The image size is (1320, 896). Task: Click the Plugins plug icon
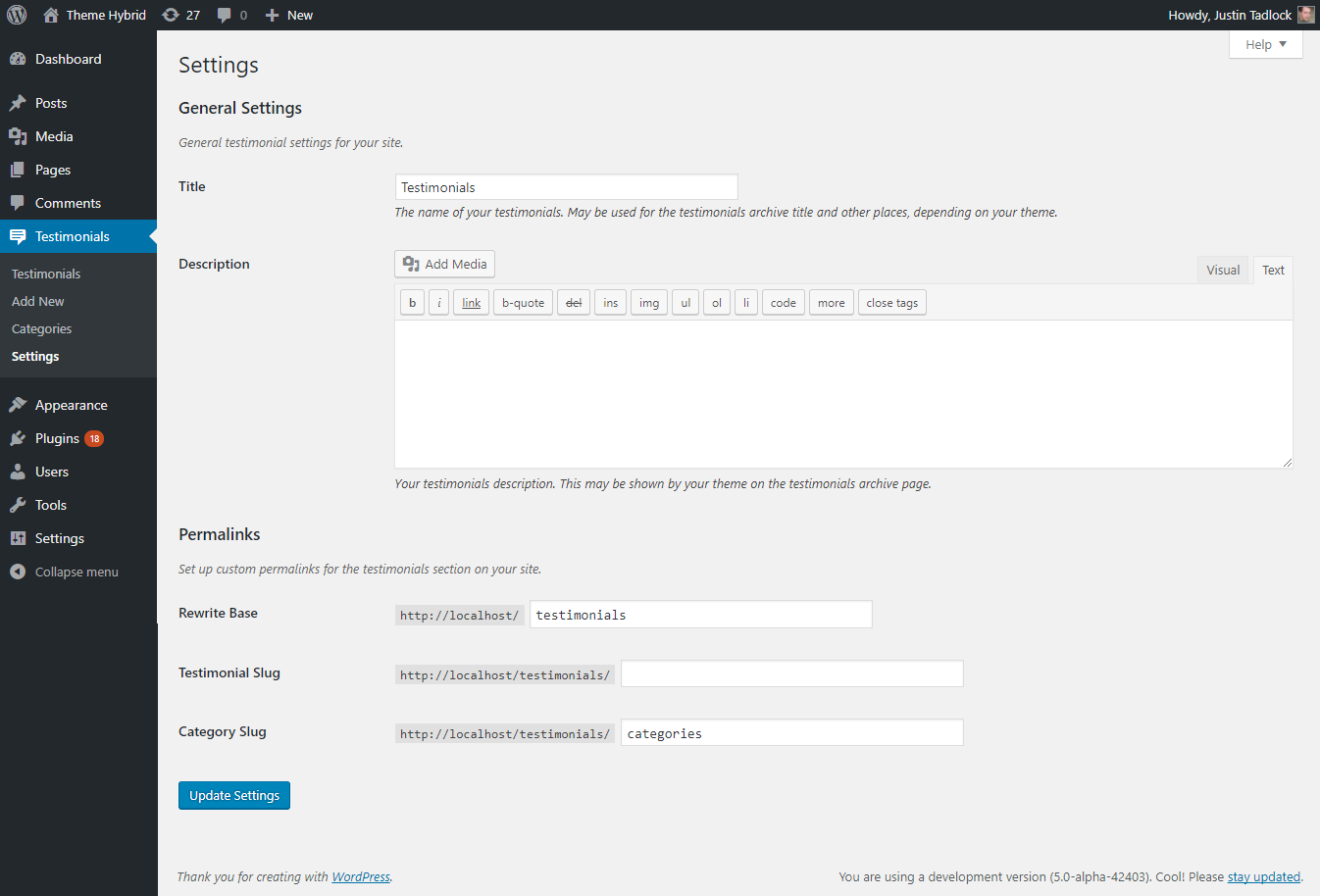click(x=18, y=438)
